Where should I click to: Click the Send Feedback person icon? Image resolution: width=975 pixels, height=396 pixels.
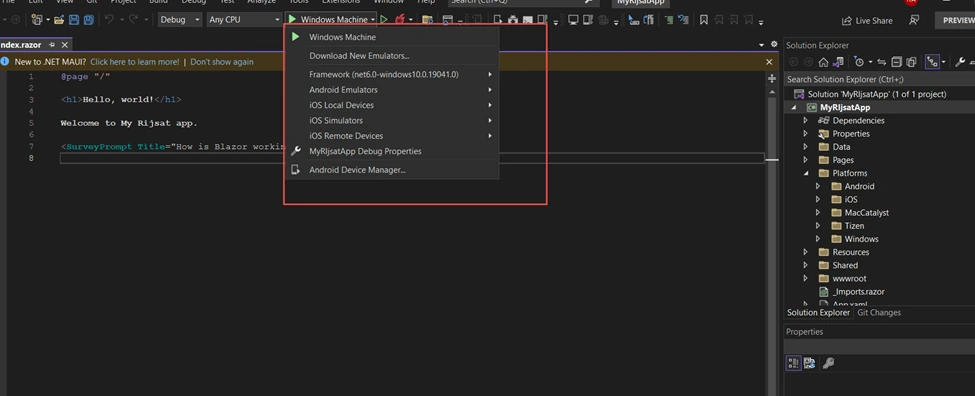pos(913,20)
